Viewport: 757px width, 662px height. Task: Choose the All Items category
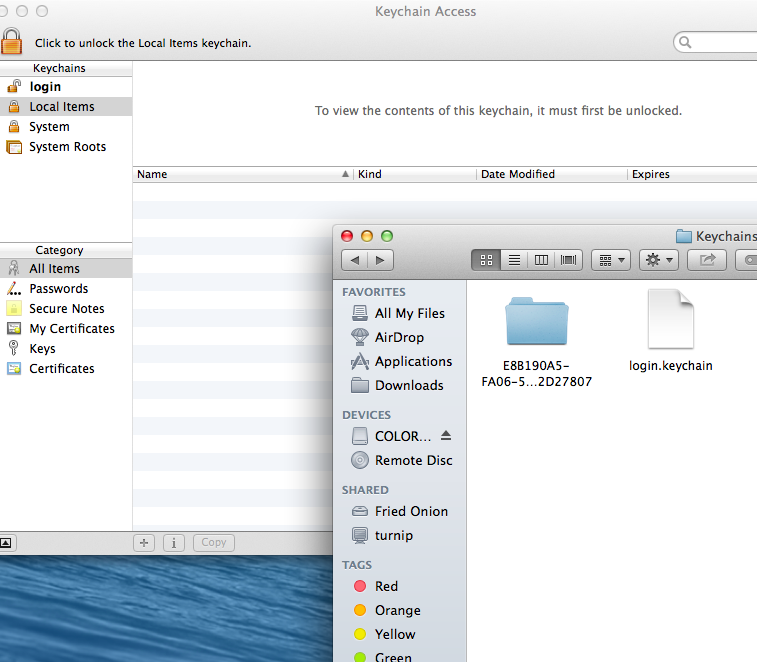point(66,268)
